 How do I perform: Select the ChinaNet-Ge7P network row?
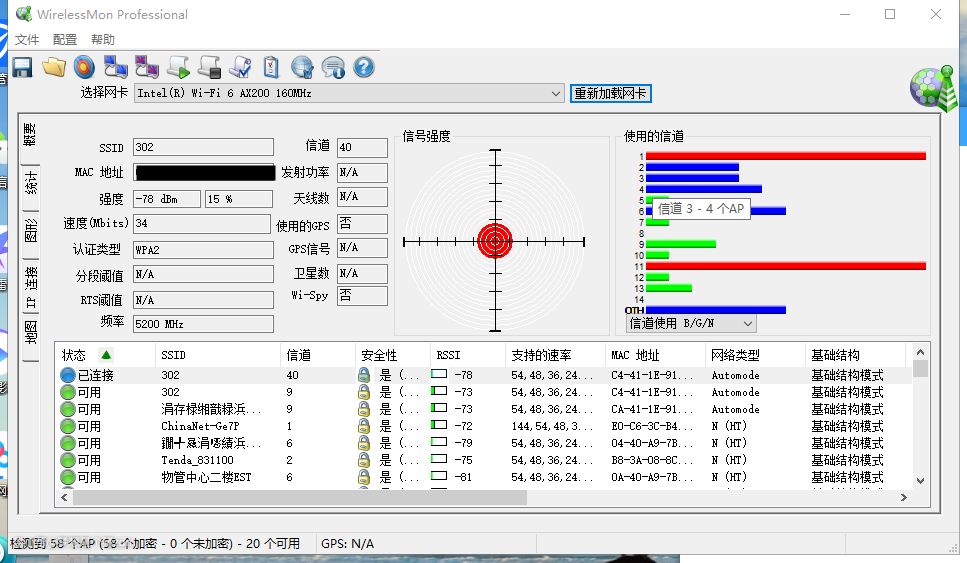(x=484, y=426)
